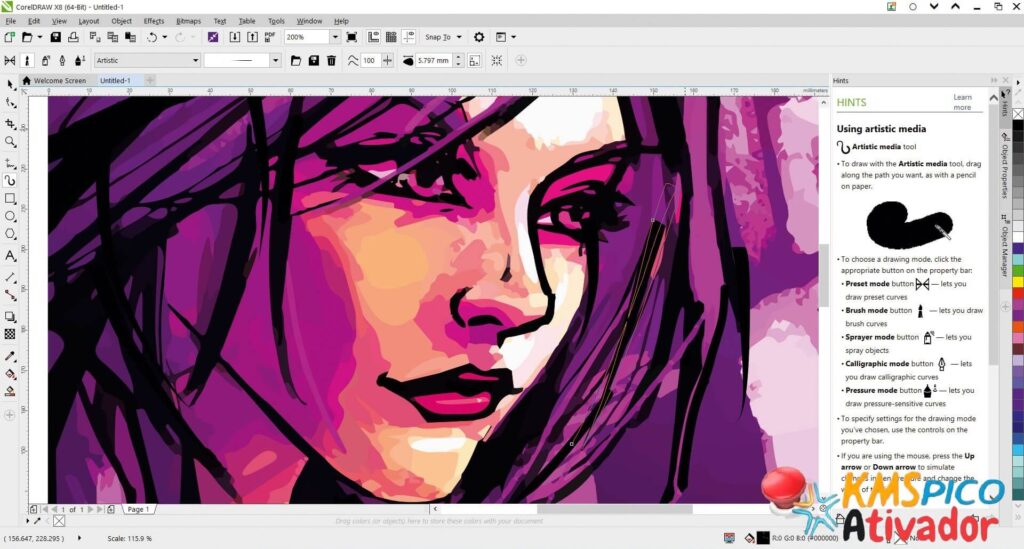Activate the Zoom tool magnifier

[10, 142]
